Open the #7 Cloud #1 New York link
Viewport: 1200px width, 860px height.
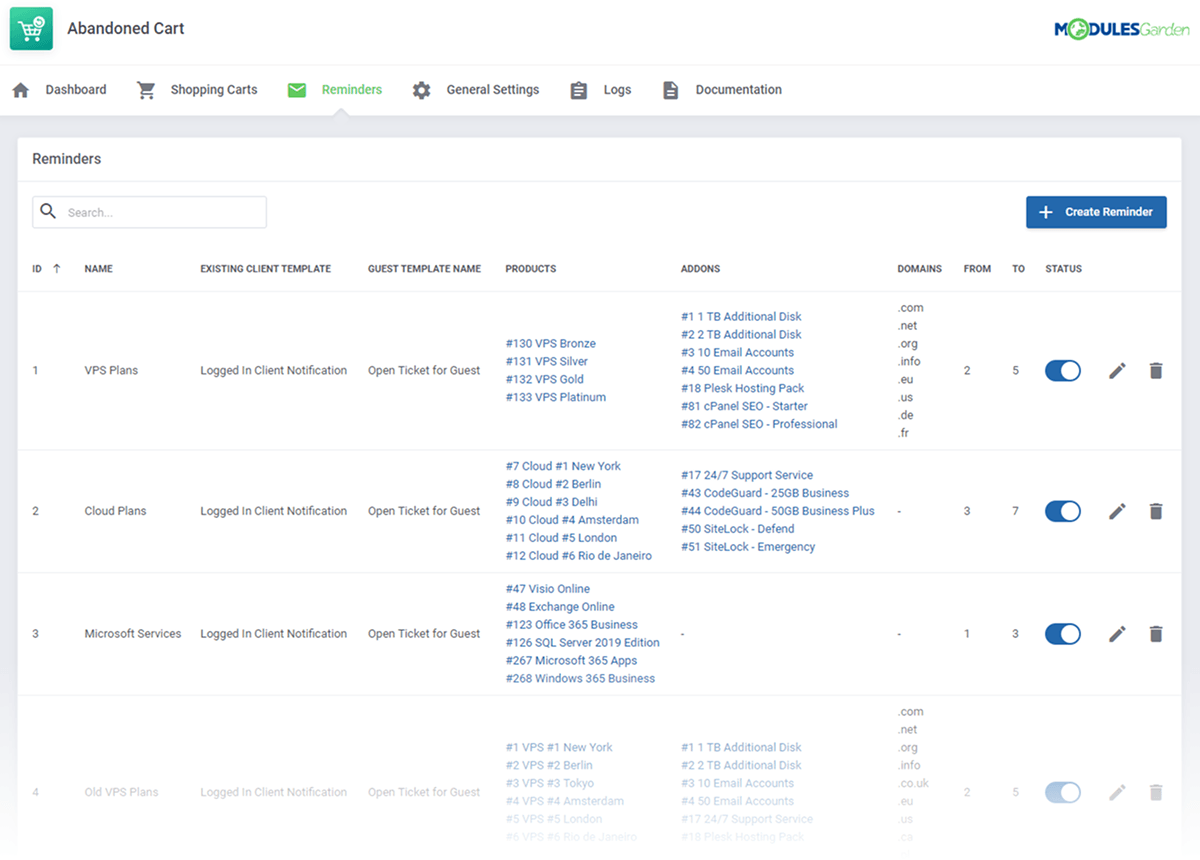click(x=563, y=467)
